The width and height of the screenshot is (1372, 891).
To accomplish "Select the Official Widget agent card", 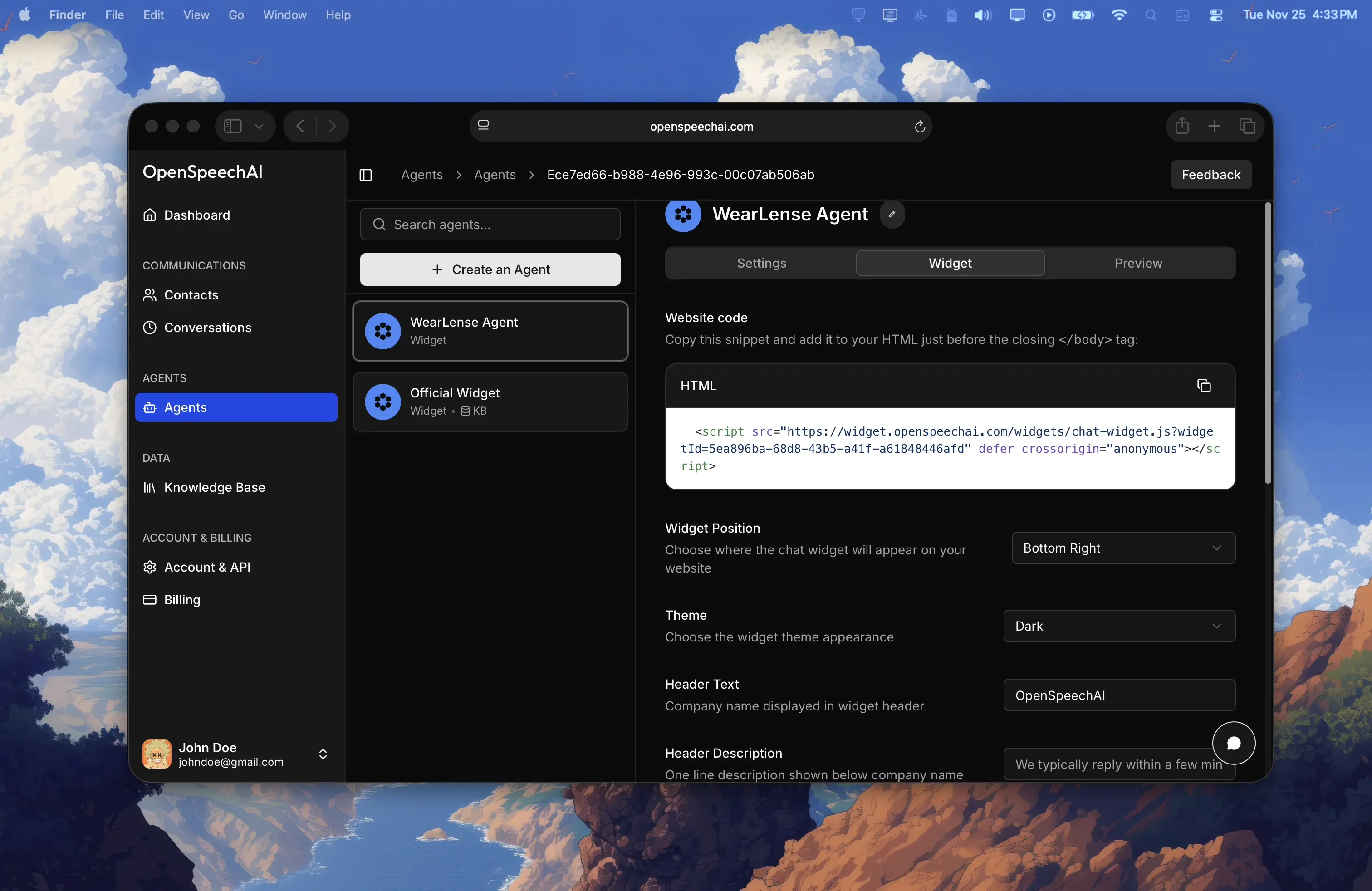I will [x=490, y=401].
